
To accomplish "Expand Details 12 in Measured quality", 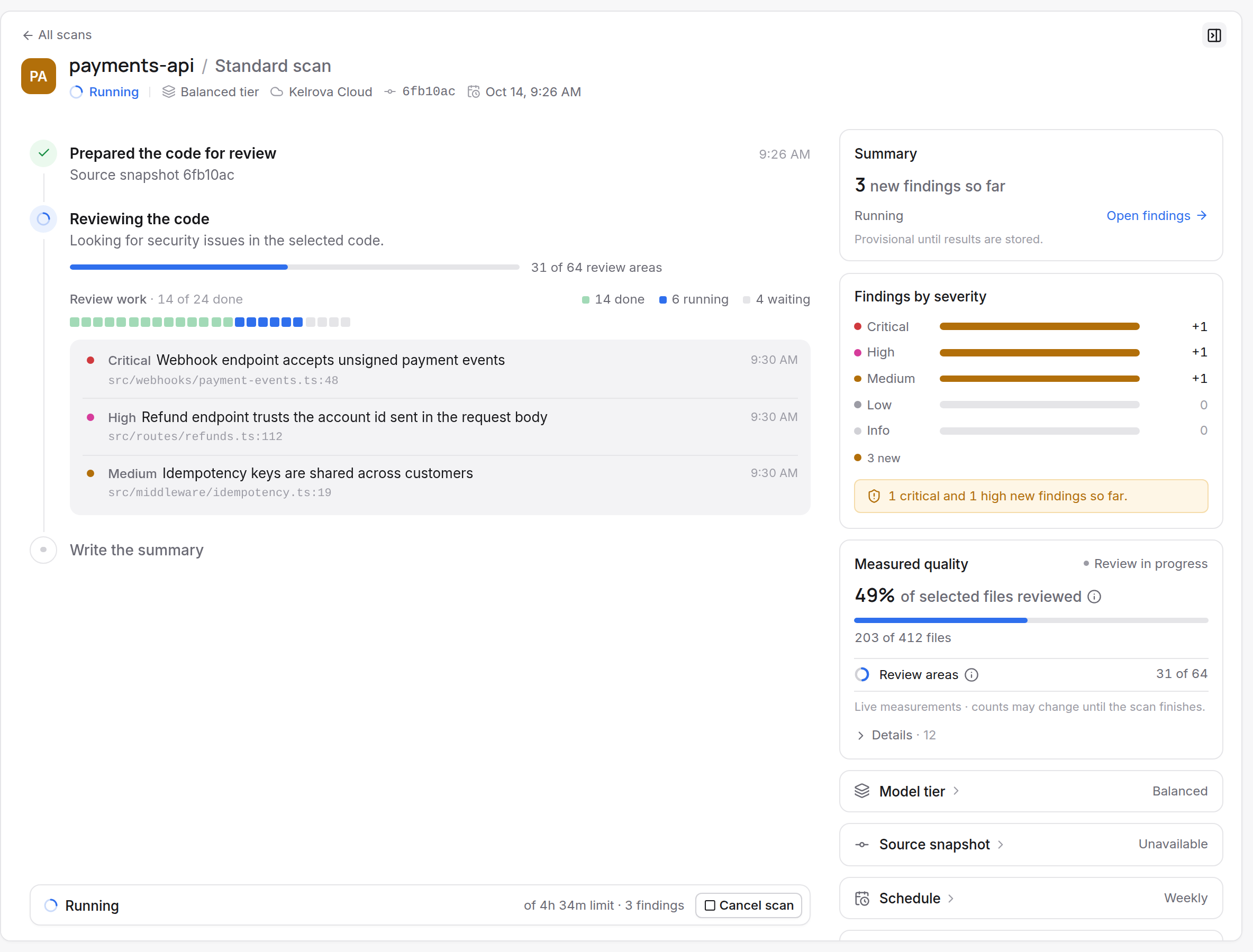I will 896,736.
